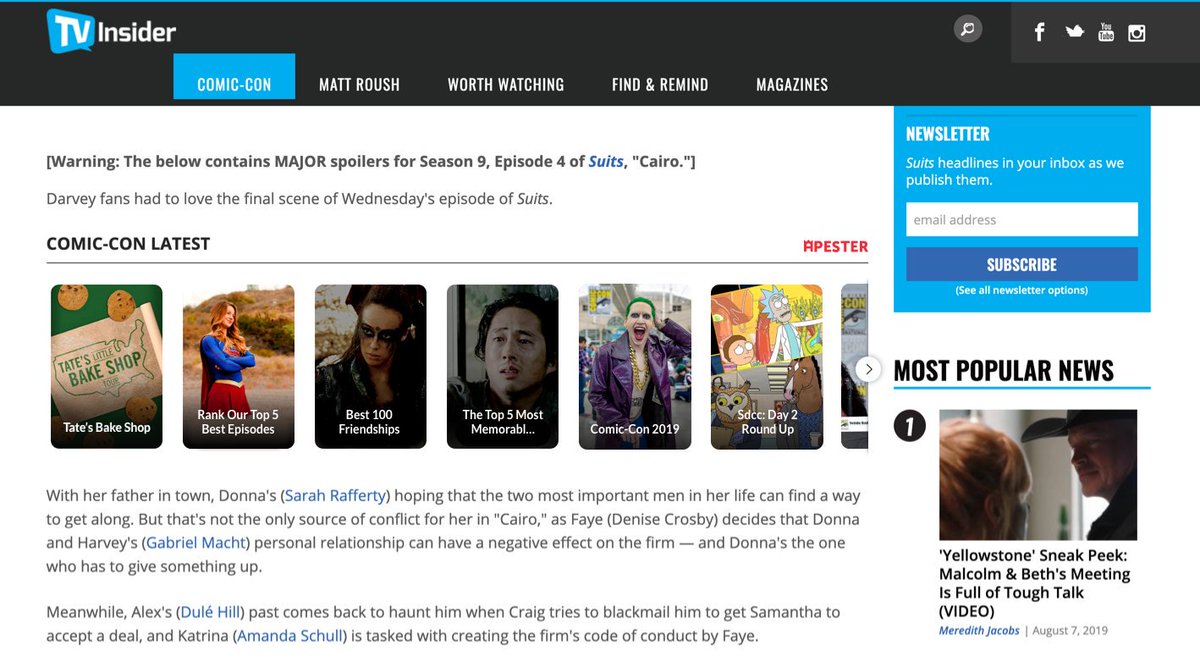Advance the Comic-Con carousel with next arrow

point(869,369)
